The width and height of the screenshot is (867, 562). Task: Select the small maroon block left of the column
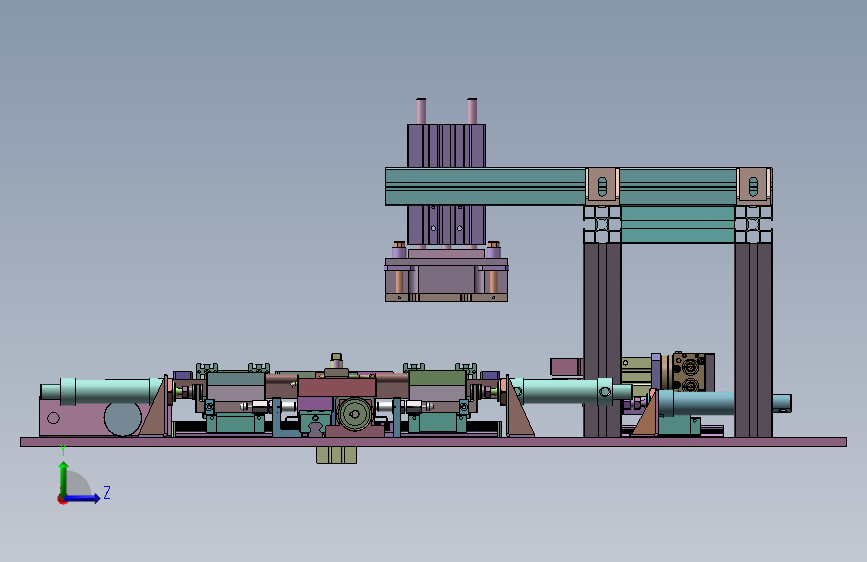click(x=566, y=366)
